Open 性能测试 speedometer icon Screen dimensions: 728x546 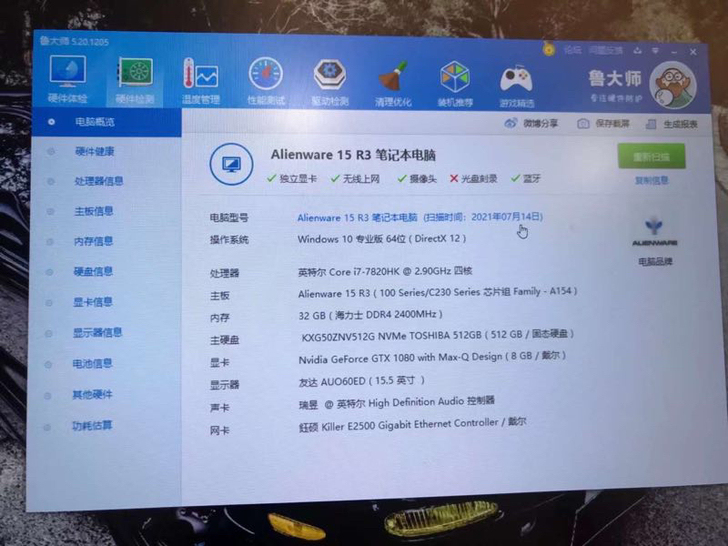click(266, 74)
